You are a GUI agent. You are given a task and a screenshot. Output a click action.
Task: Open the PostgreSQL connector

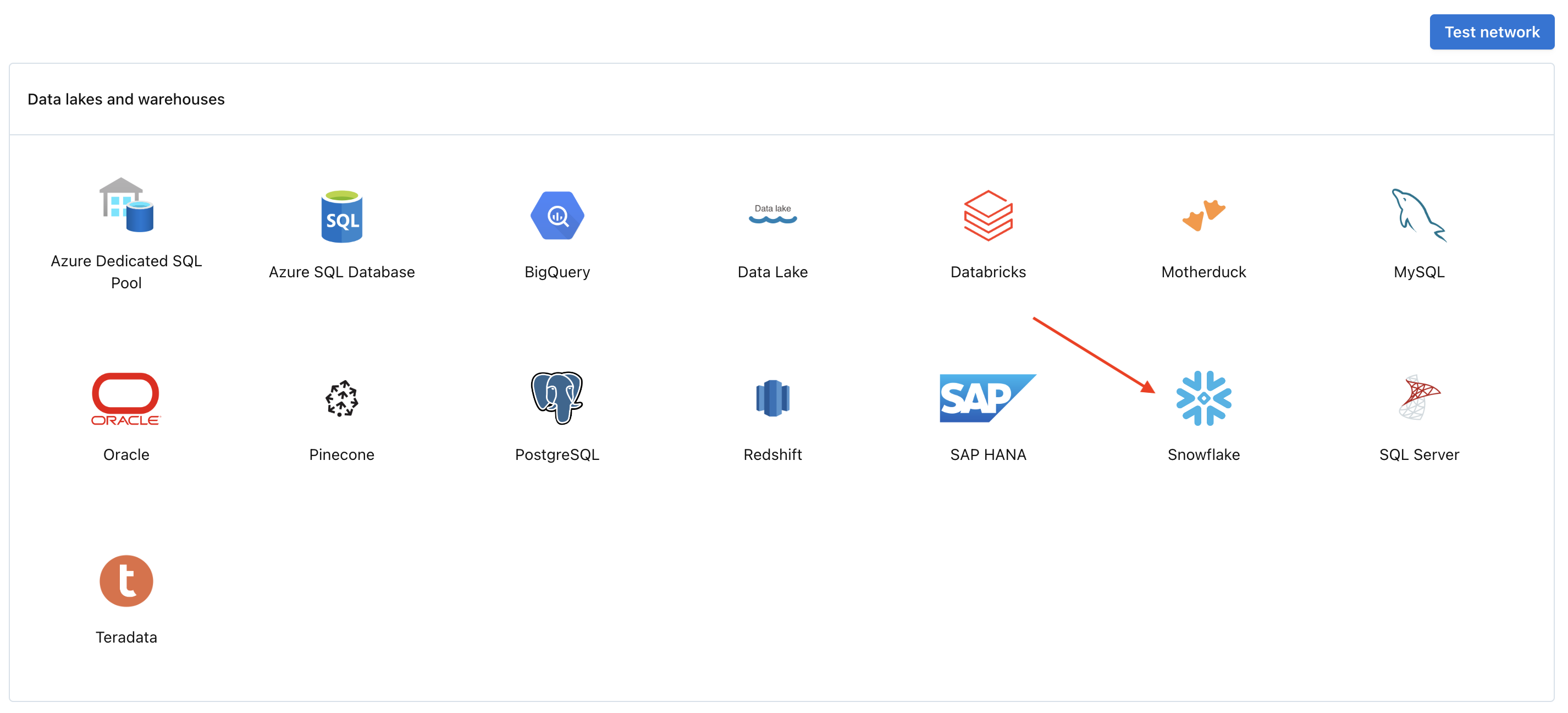coord(556,413)
